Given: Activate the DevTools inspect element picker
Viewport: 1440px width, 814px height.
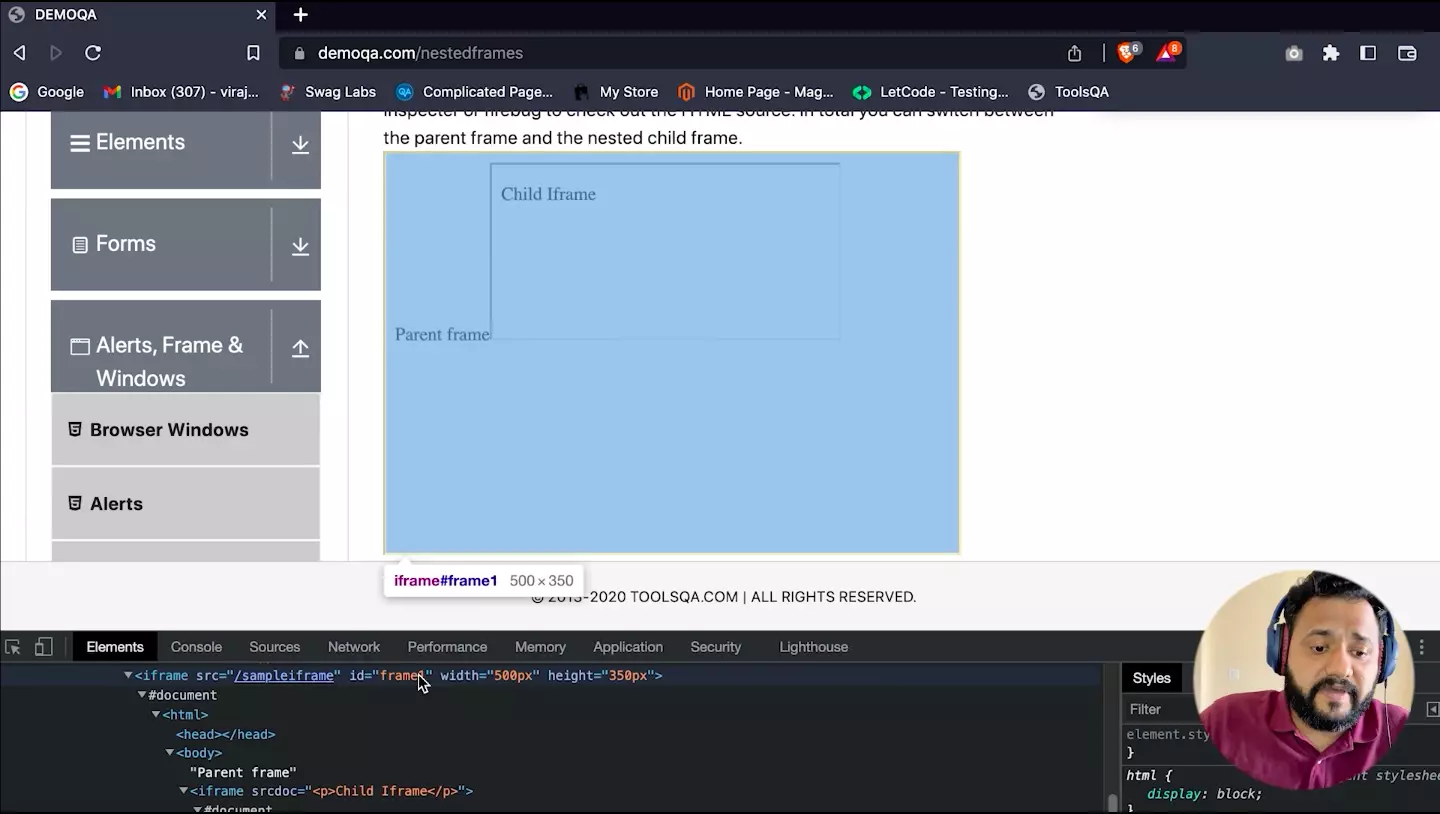Looking at the screenshot, I should pos(13,647).
